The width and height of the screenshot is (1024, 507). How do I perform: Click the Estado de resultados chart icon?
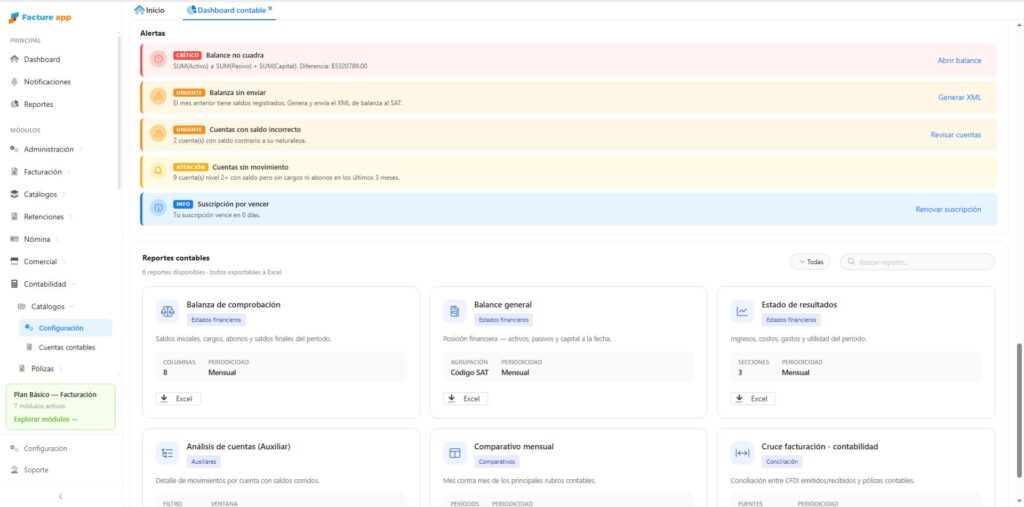point(742,311)
